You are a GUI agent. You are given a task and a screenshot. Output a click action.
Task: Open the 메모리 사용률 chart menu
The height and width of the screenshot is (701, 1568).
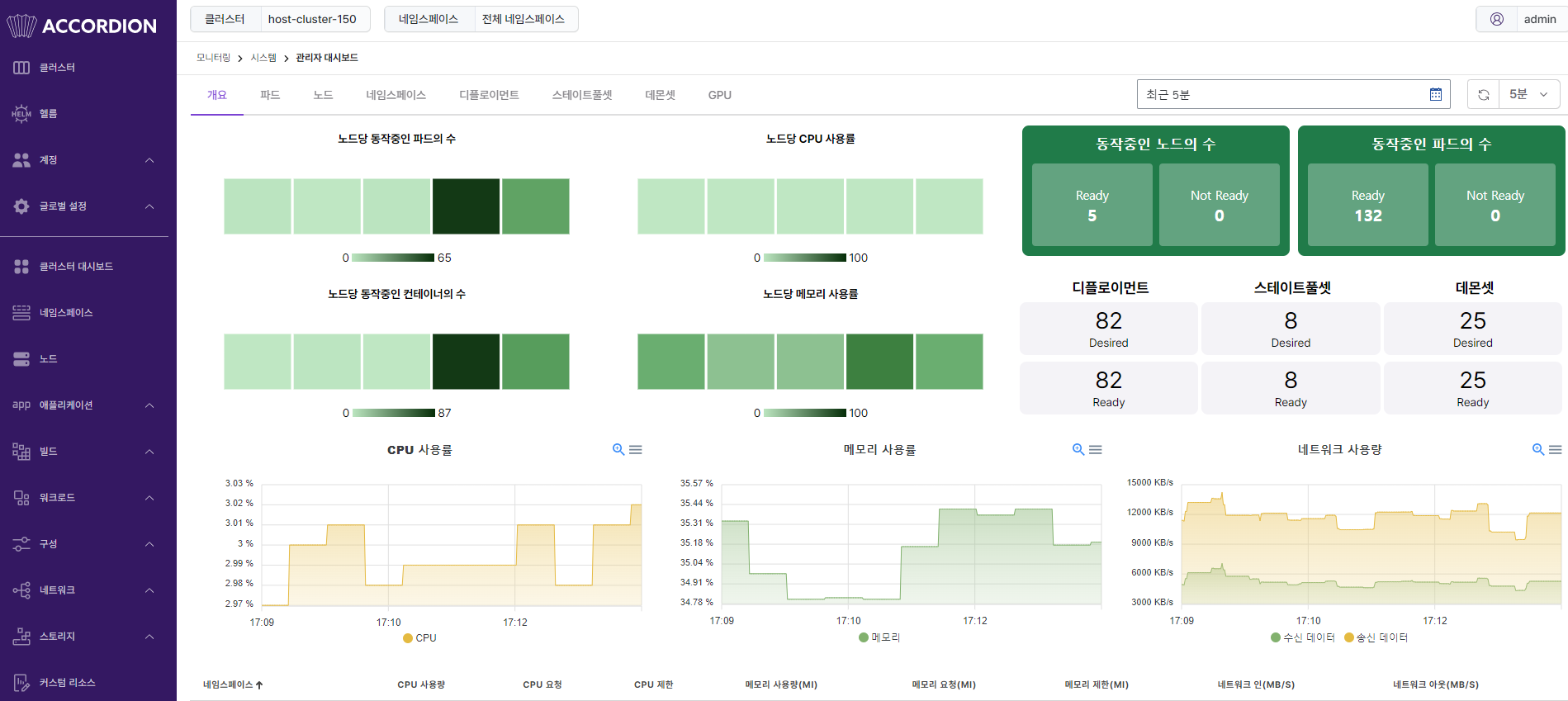coord(1096,450)
